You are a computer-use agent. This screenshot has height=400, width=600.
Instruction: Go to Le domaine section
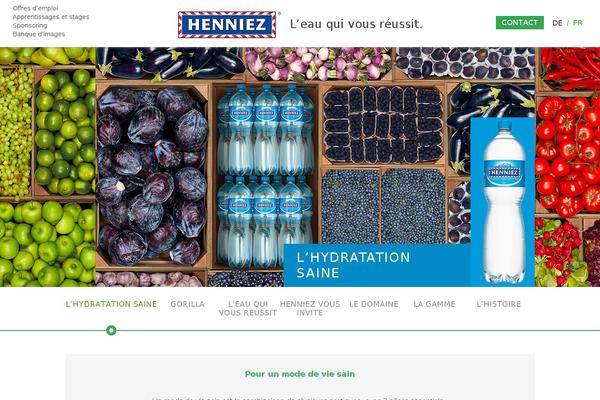[374, 304]
